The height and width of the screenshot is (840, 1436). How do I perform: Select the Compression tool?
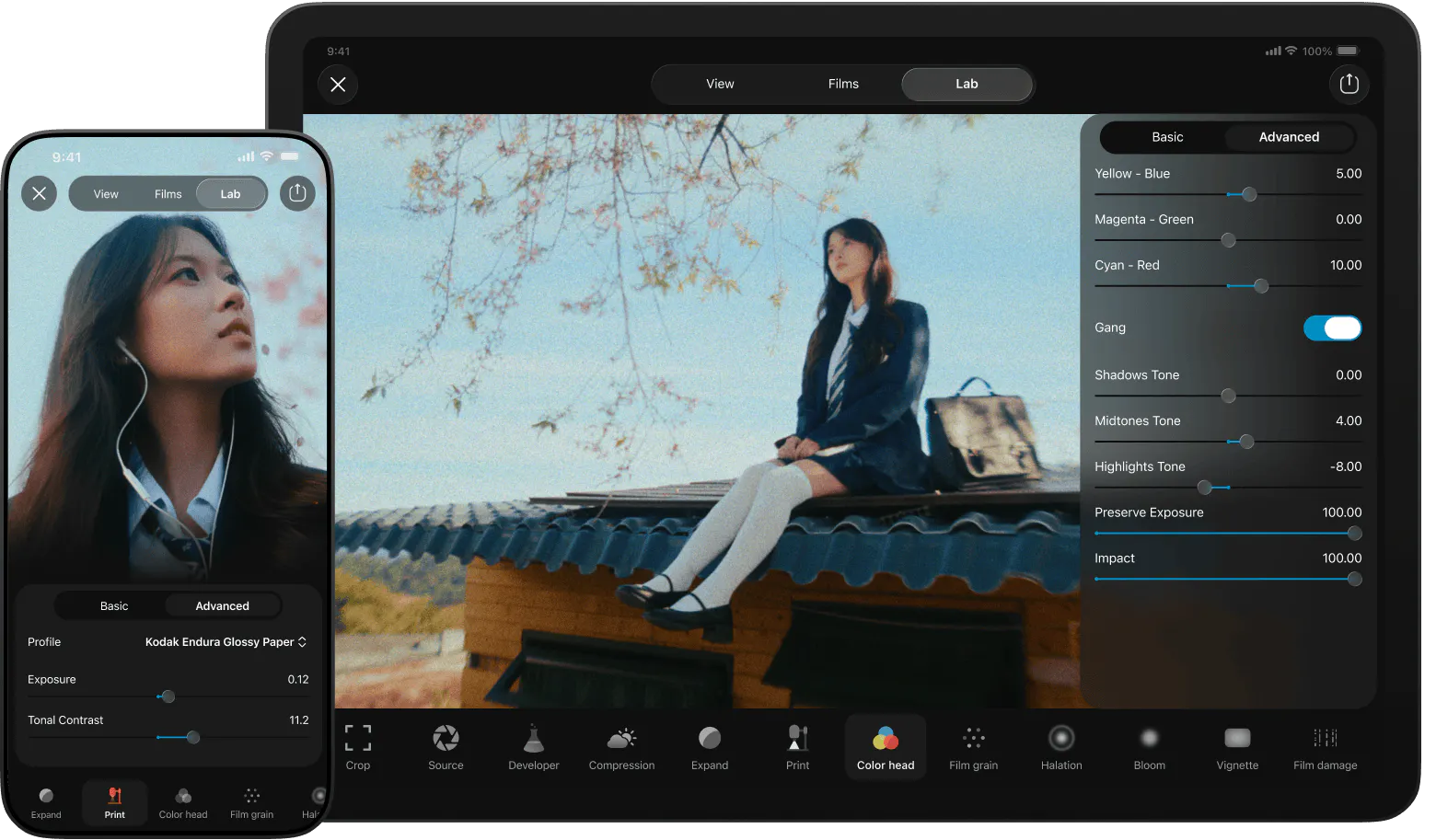[621, 747]
